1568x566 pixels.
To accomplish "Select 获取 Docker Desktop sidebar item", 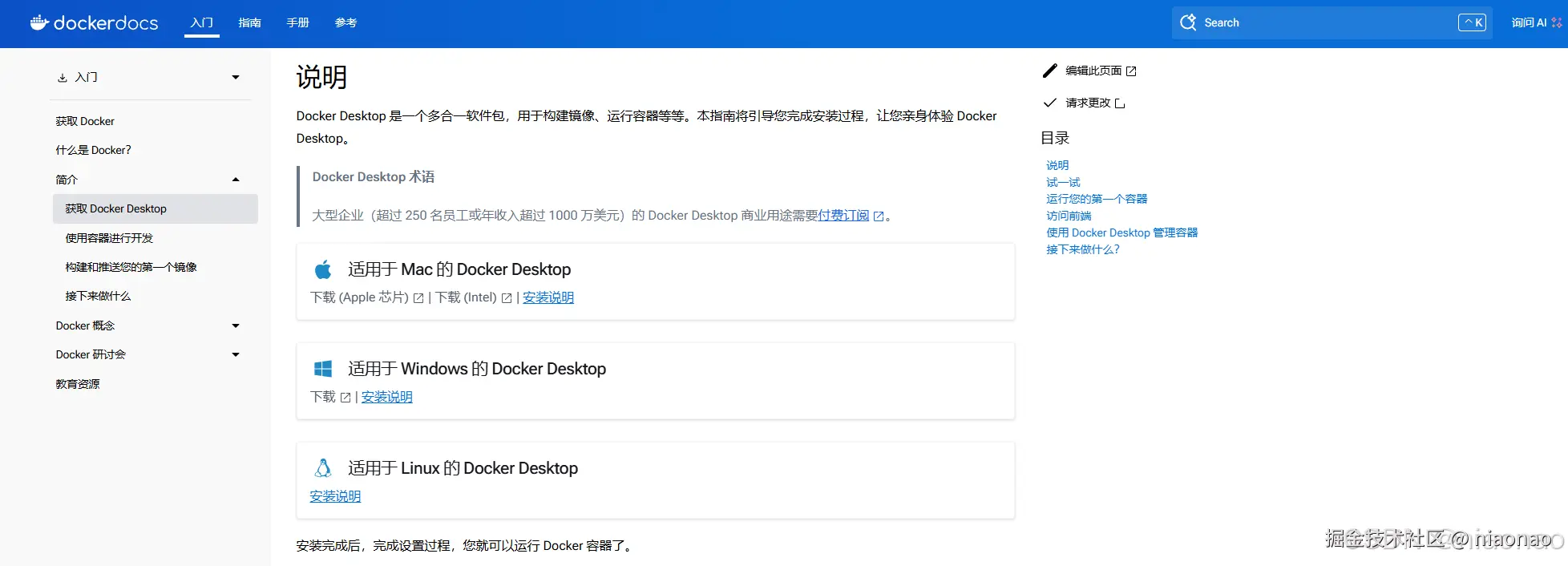I will 156,208.
